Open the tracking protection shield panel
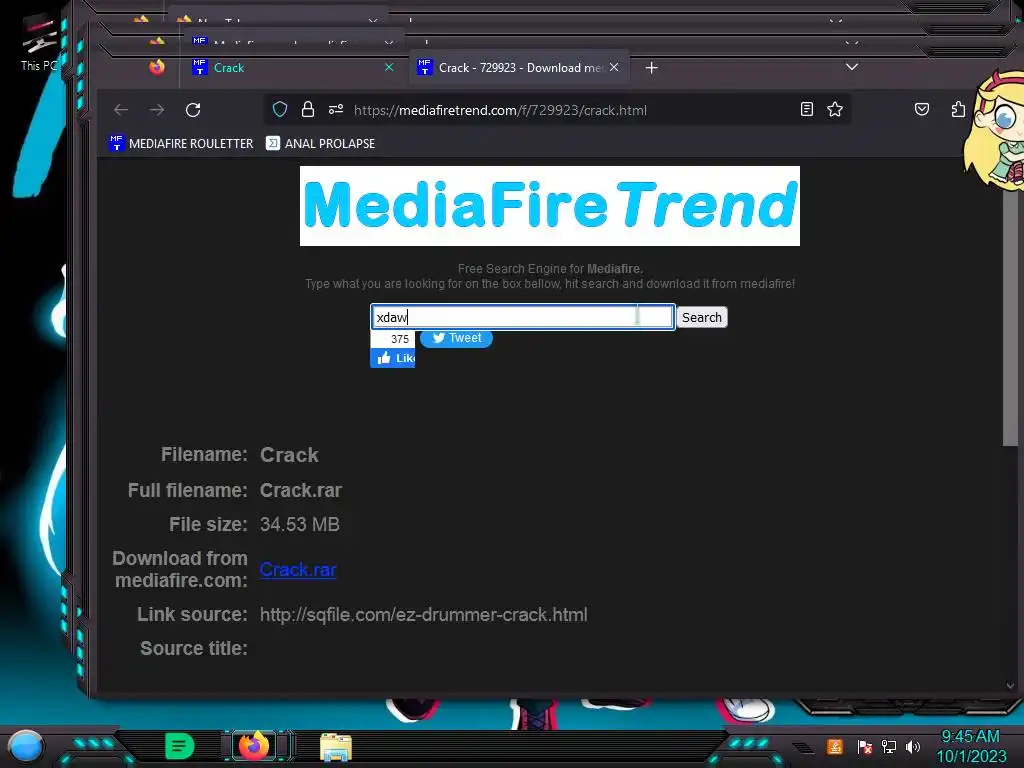Screen dimensions: 1024x768 click(280, 110)
